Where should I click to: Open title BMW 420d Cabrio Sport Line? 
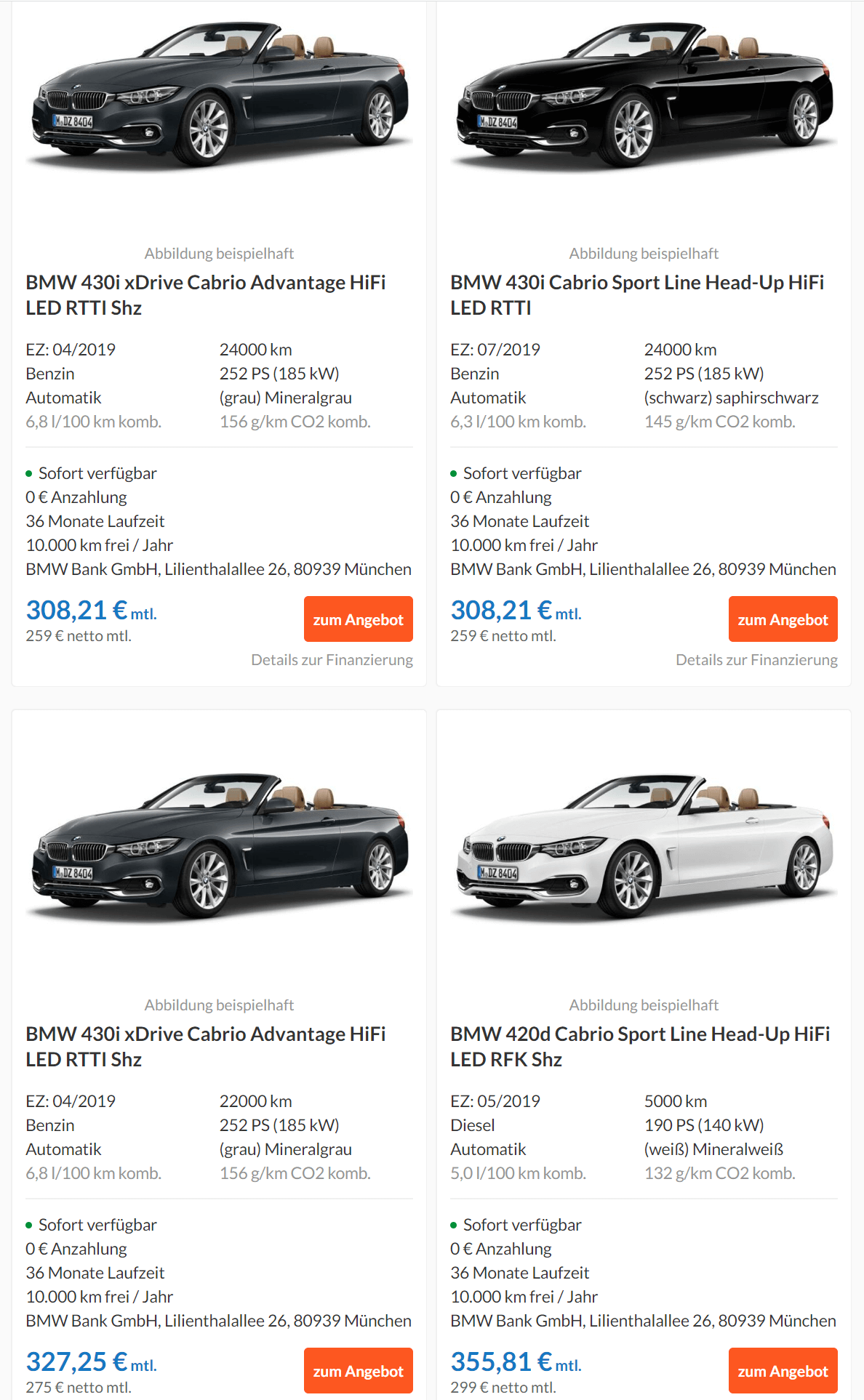640,1047
